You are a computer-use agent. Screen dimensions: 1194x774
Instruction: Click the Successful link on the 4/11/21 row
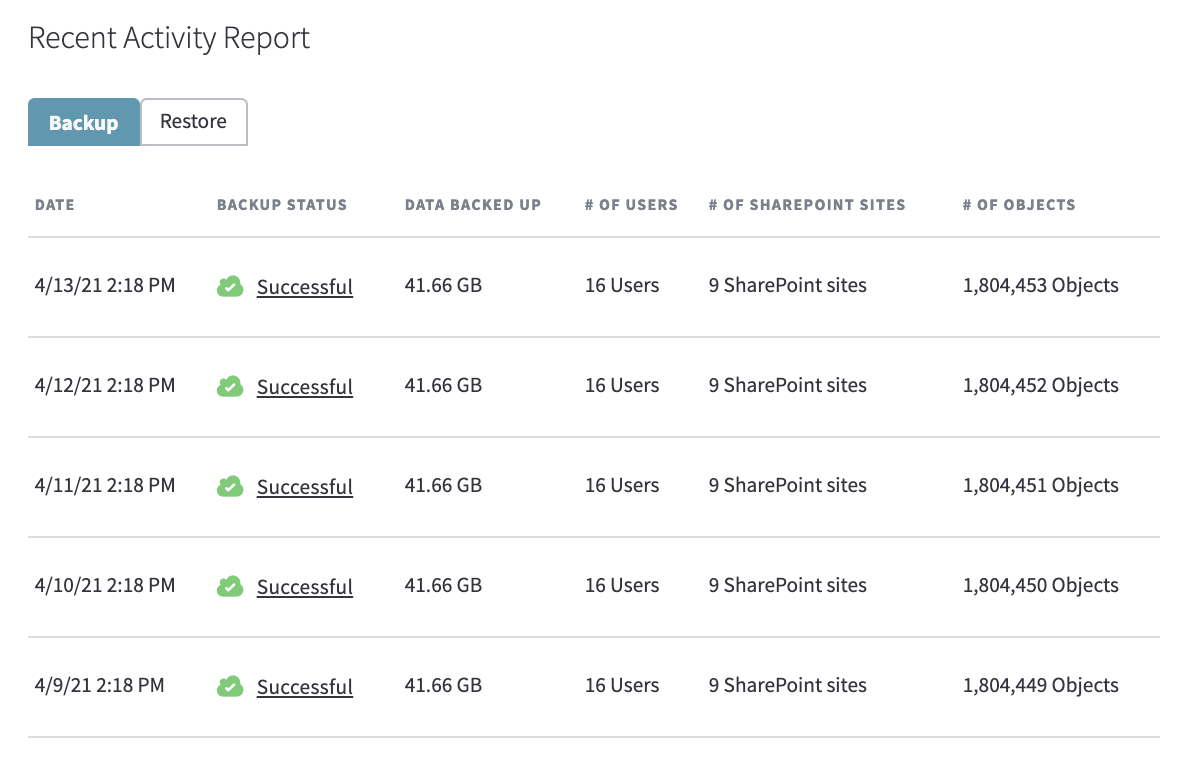tap(305, 486)
